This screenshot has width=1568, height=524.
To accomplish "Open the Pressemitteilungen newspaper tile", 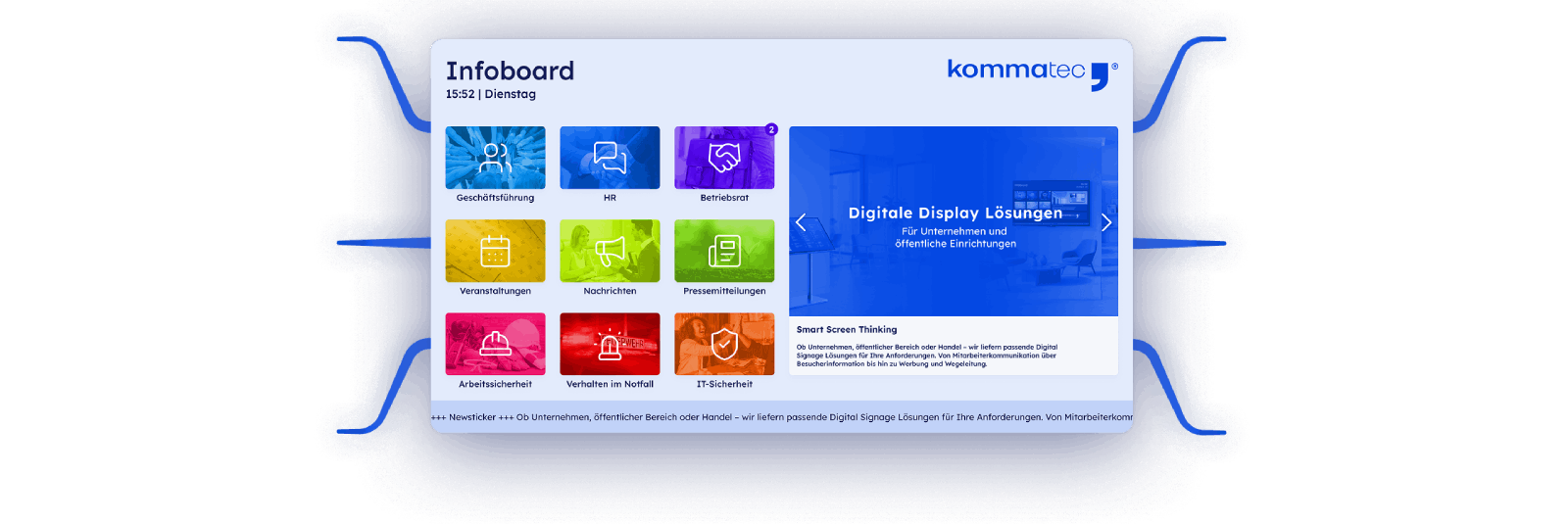I will point(724,251).
